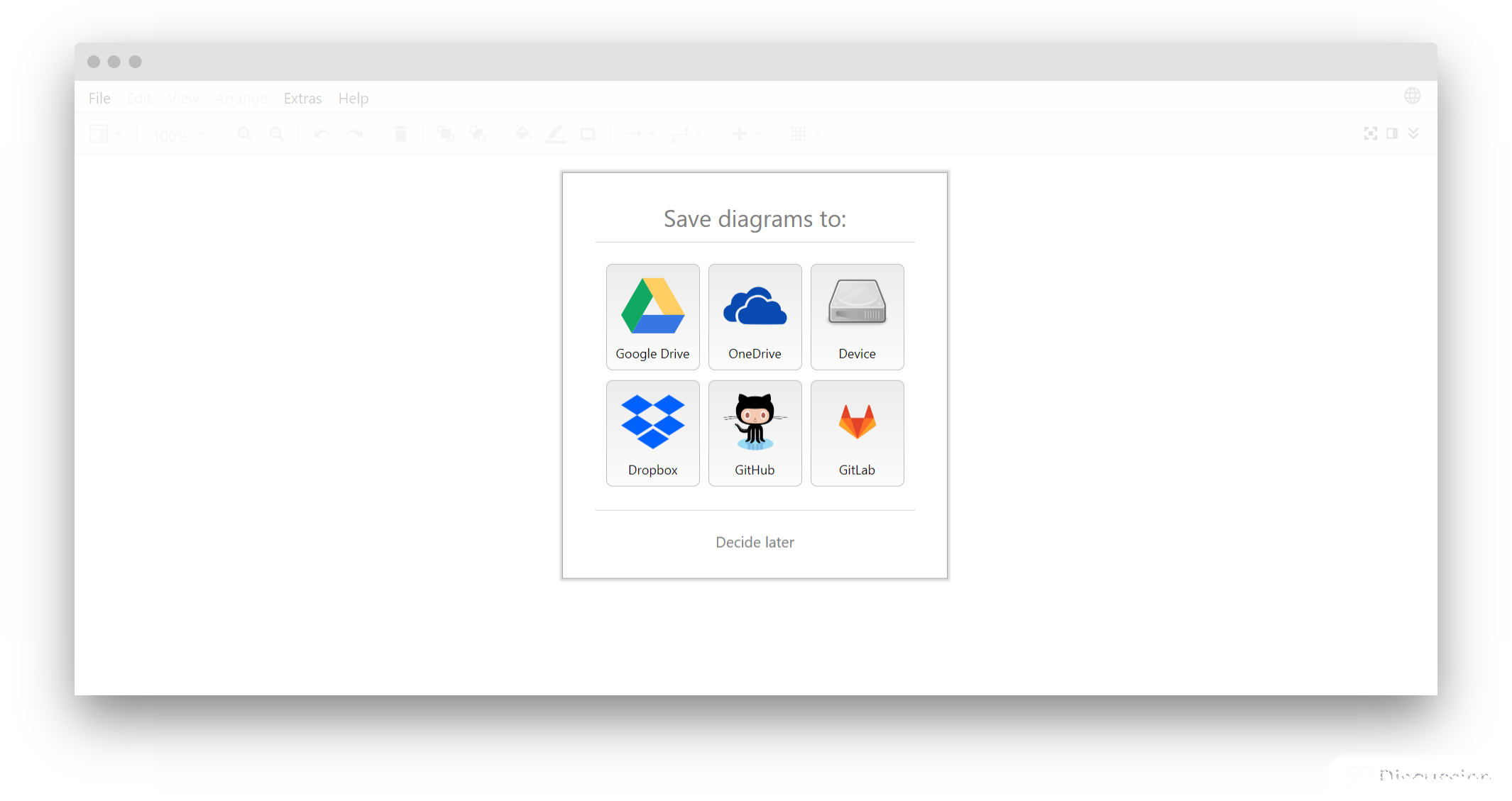Click the zoom in magnifier icon
The width and height of the screenshot is (1512, 801).
[x=245, y=134]
